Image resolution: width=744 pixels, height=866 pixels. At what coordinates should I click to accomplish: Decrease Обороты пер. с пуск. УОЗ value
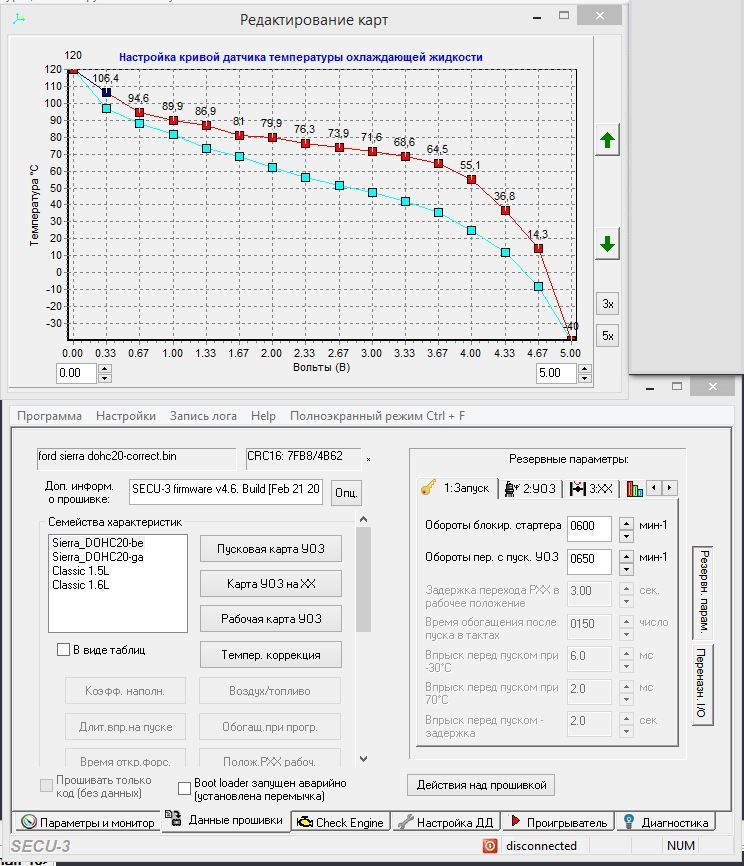(x=626, y=567)
